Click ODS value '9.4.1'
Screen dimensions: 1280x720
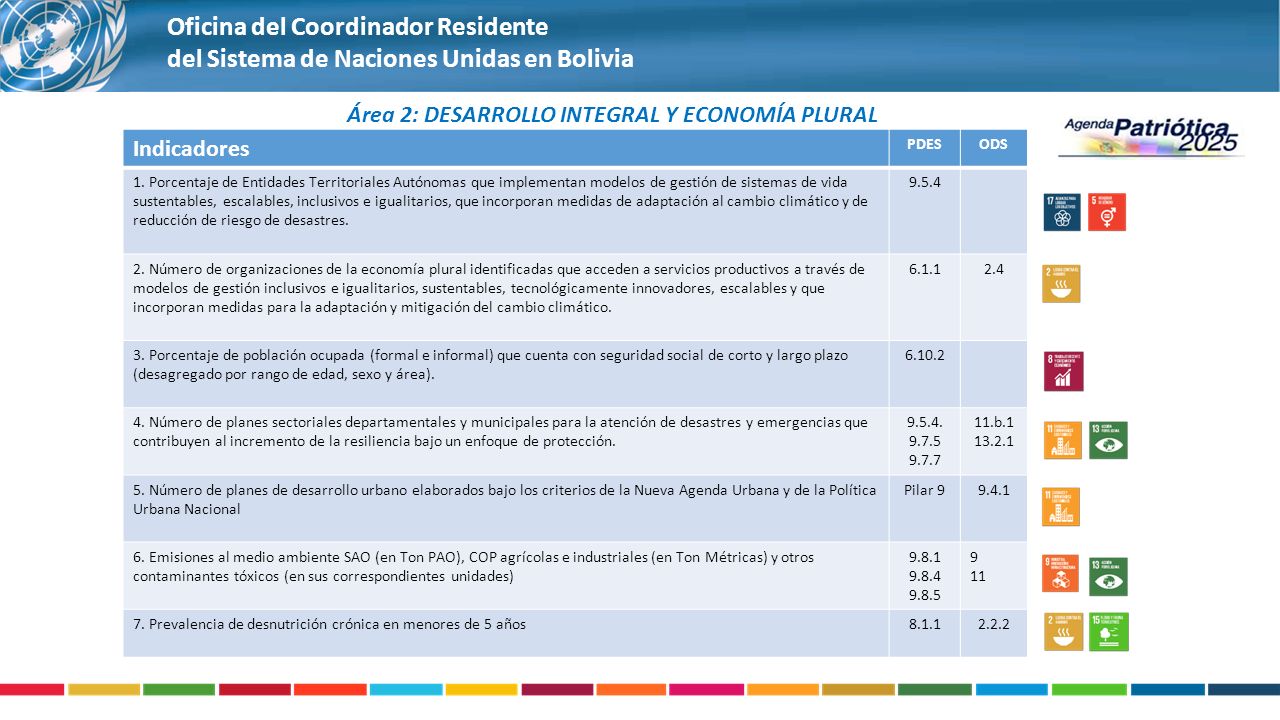coord(993,490)
